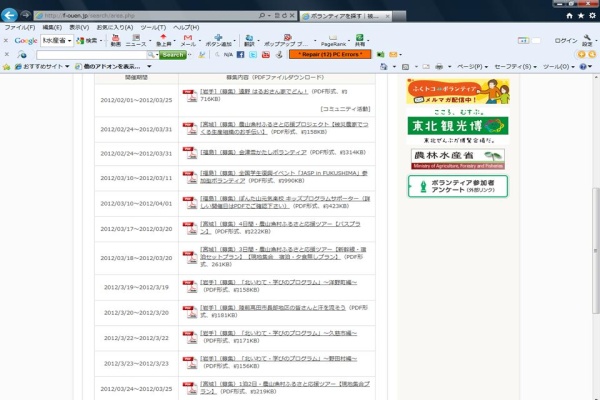Open the 東北観光博 banner
The image size is (600, 400).
pos(458,126)
